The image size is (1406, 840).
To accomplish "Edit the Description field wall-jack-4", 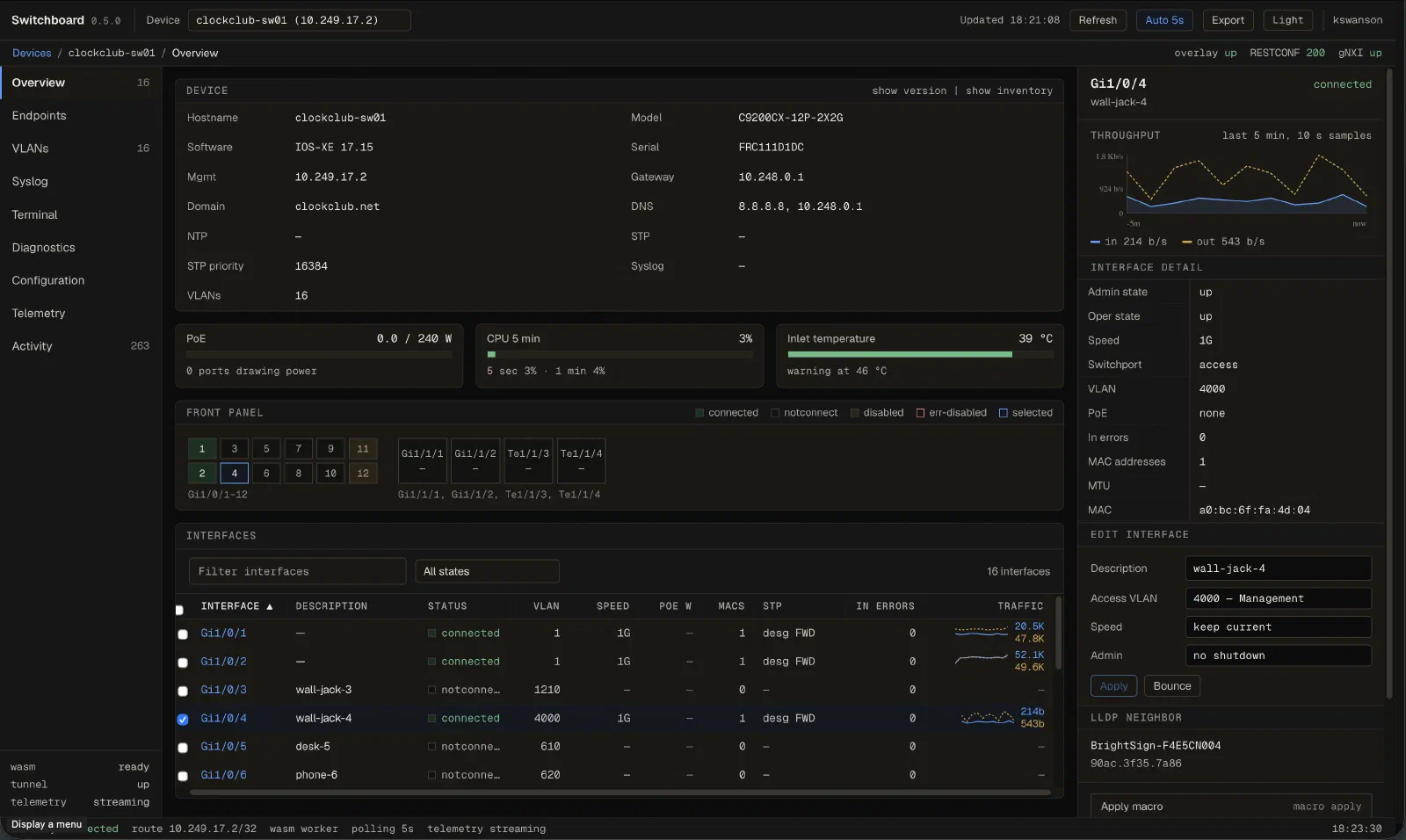I will tap(1278, 568).
